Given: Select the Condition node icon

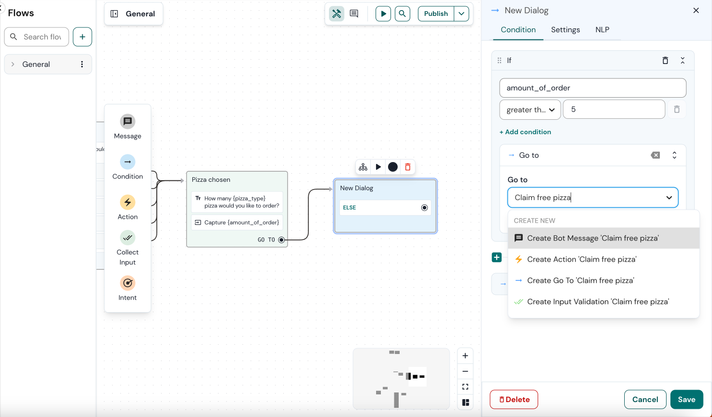Looking at the screenshot, I should pyautogui.click(x=127, y=162).
